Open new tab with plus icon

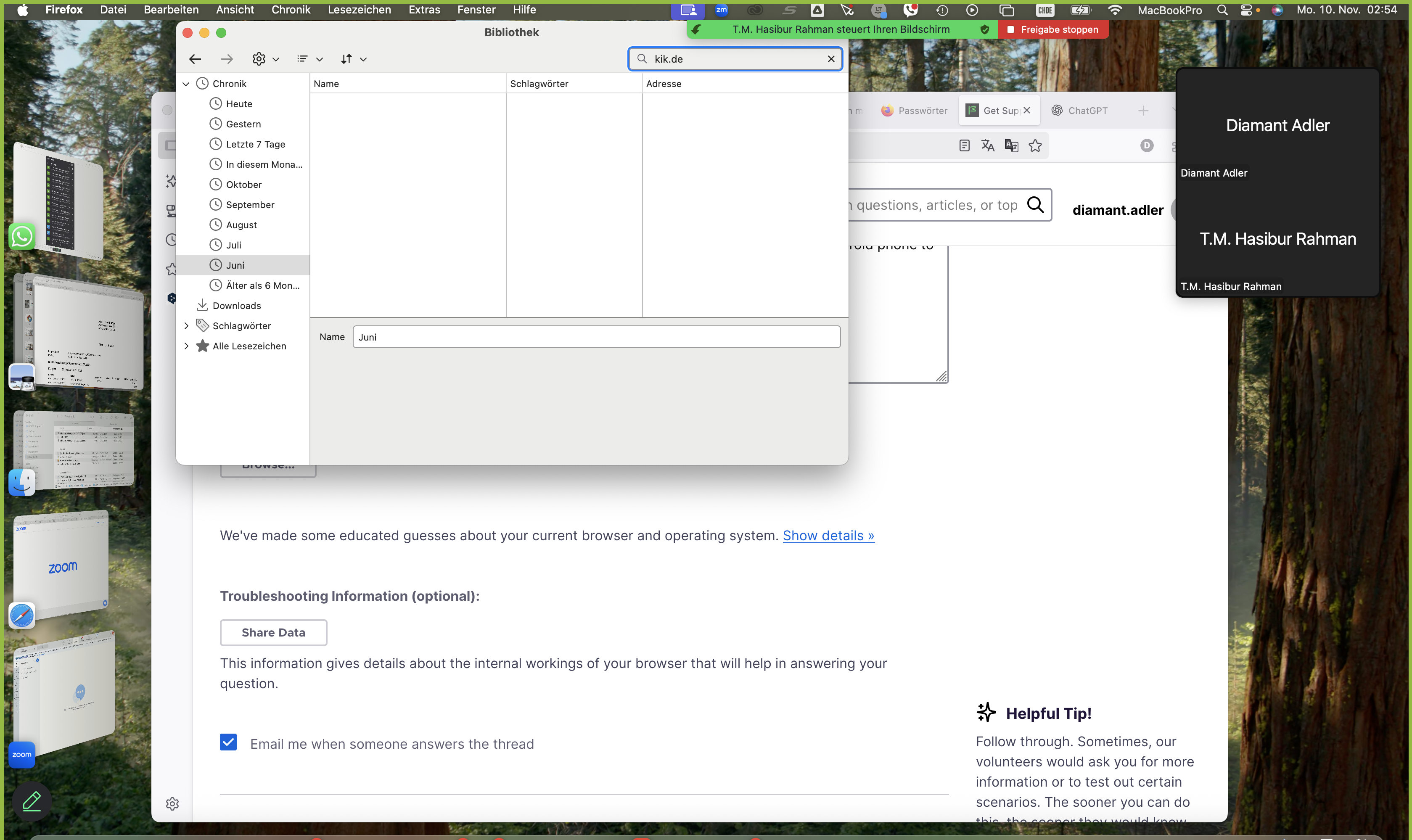(x=1143, y=111)
